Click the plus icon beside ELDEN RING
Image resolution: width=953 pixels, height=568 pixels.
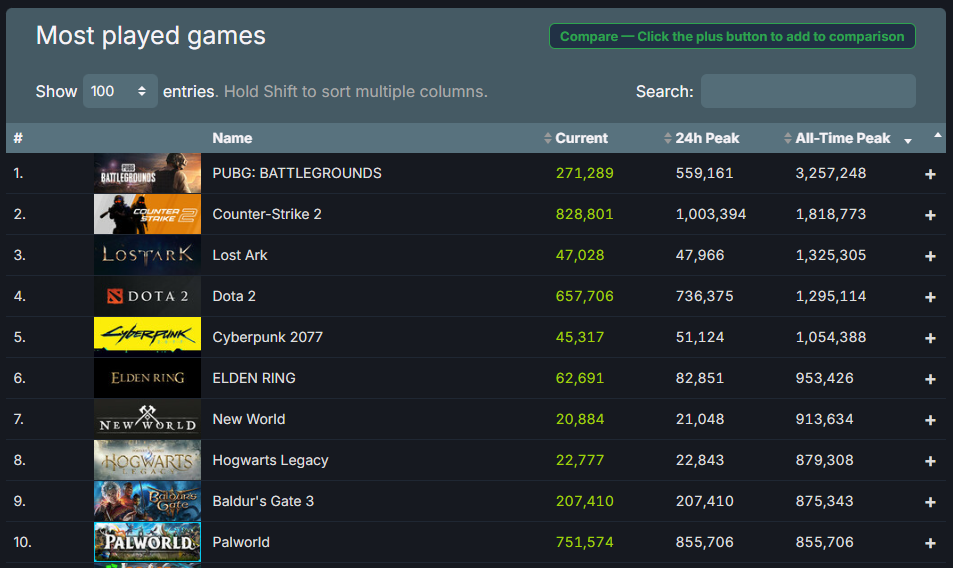pyautogui.click(x=930, y=379)
